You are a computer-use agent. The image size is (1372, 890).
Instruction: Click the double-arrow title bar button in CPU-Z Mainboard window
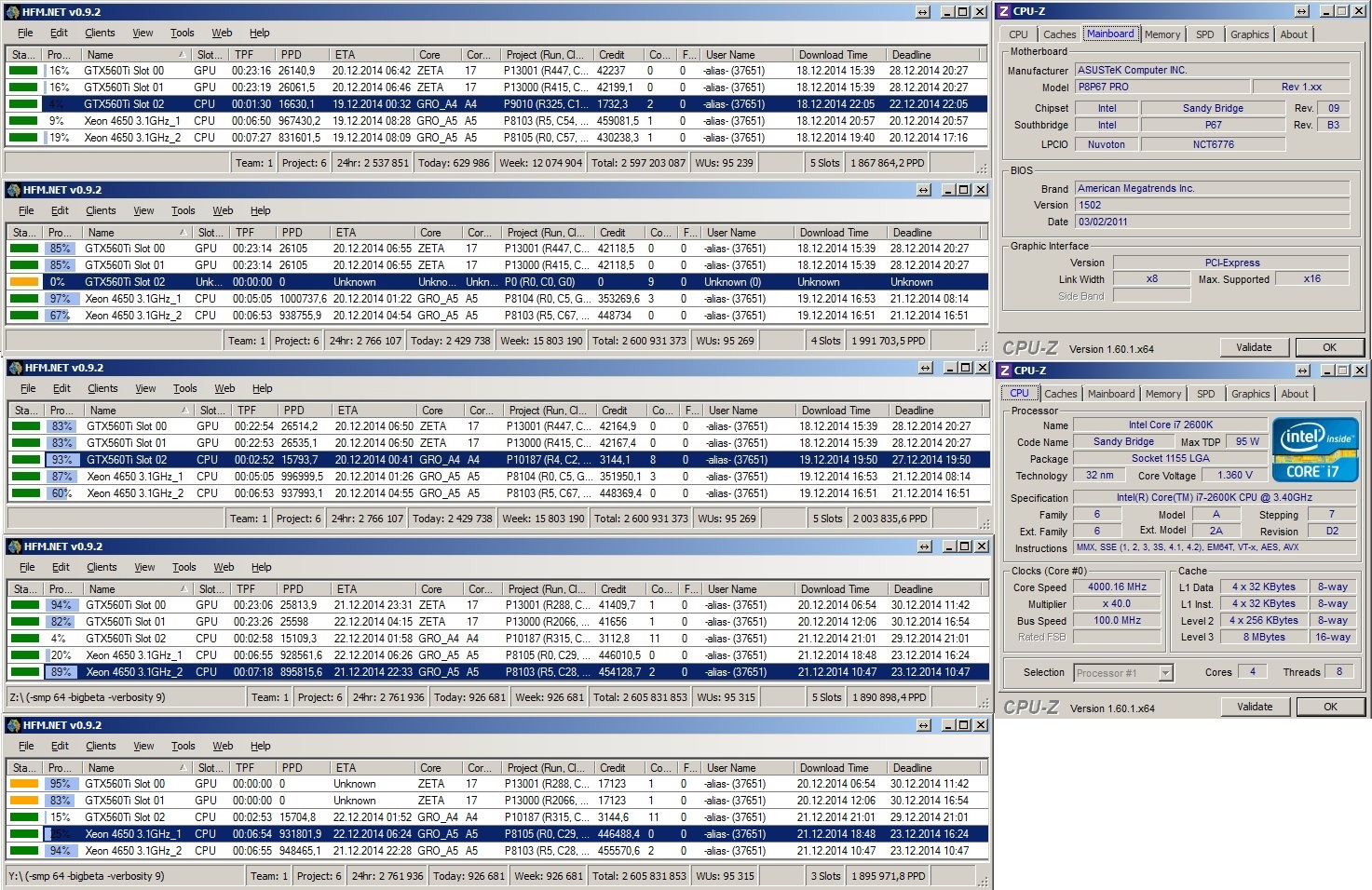pyautogui.click(x=1301, y=11)
